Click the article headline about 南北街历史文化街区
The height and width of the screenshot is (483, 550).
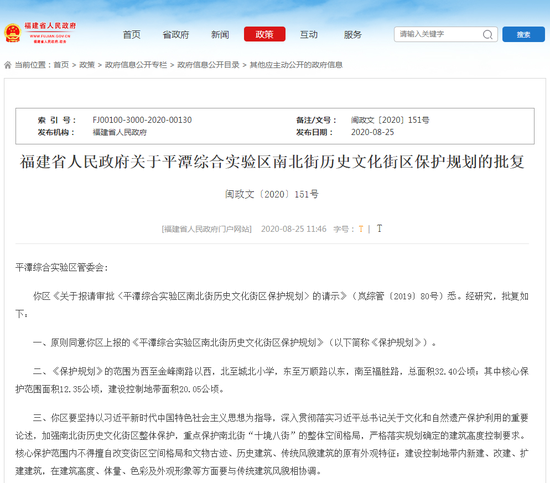272,162
